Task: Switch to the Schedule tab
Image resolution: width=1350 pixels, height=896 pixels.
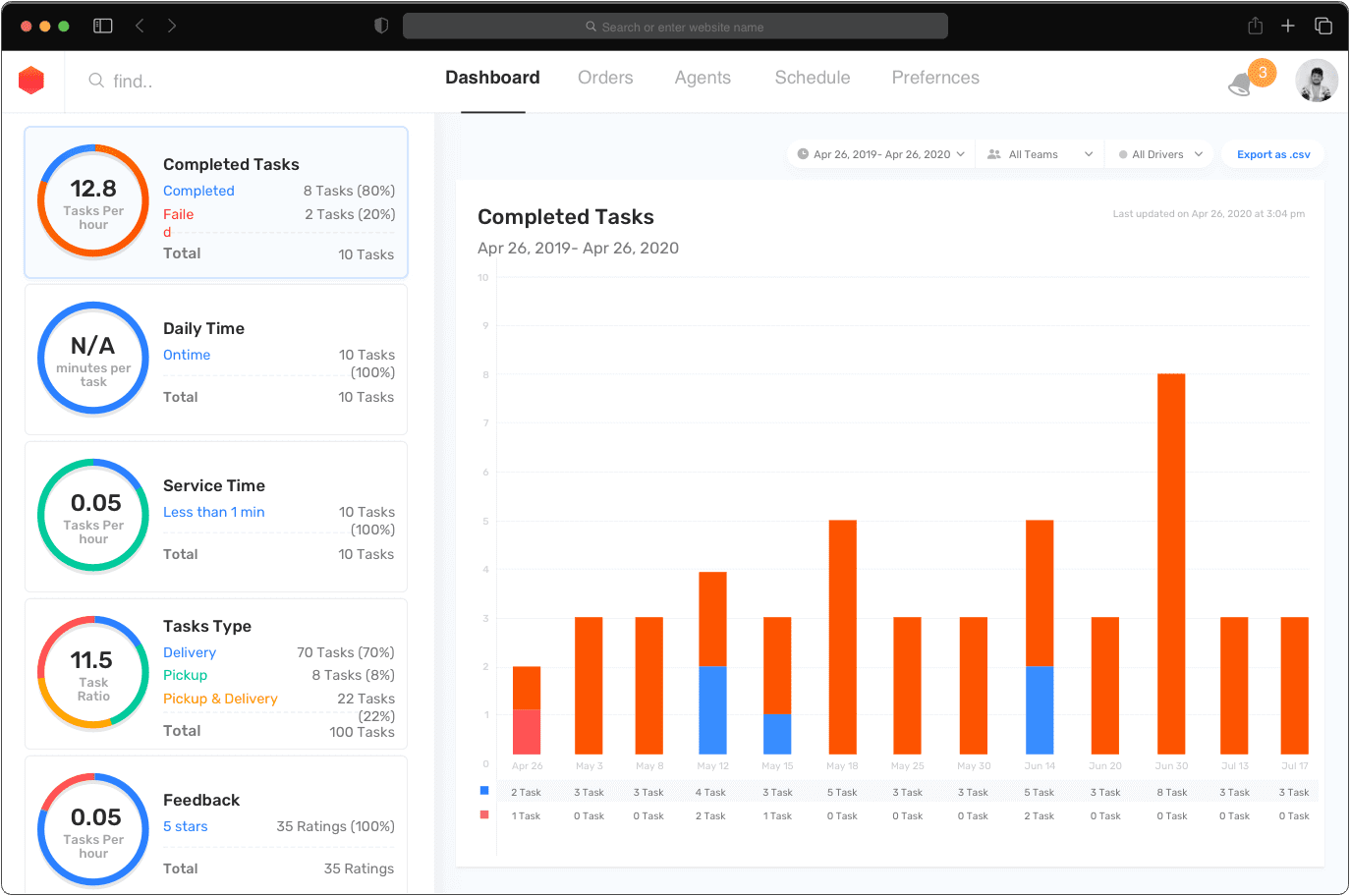Action: (x=812, y=78)
